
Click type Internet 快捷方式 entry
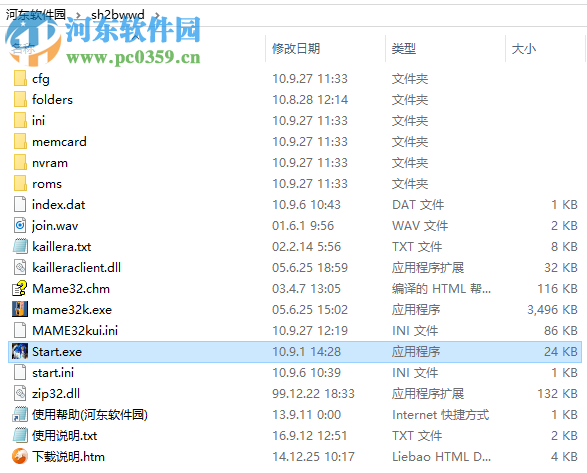pos(440,414)
